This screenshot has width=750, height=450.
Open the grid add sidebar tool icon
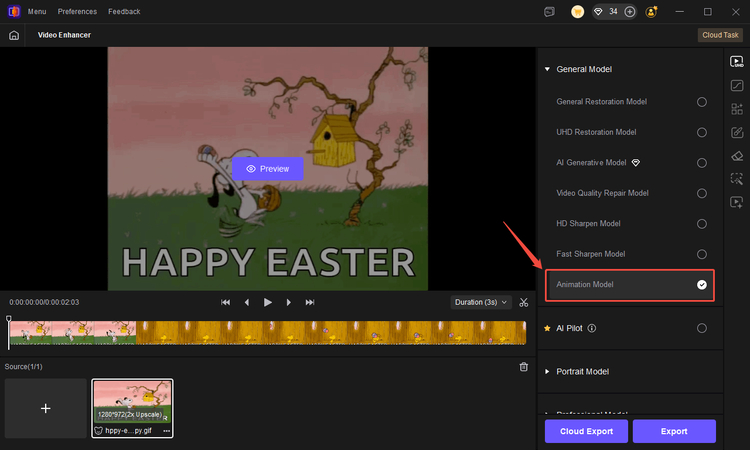coord(737,109)
